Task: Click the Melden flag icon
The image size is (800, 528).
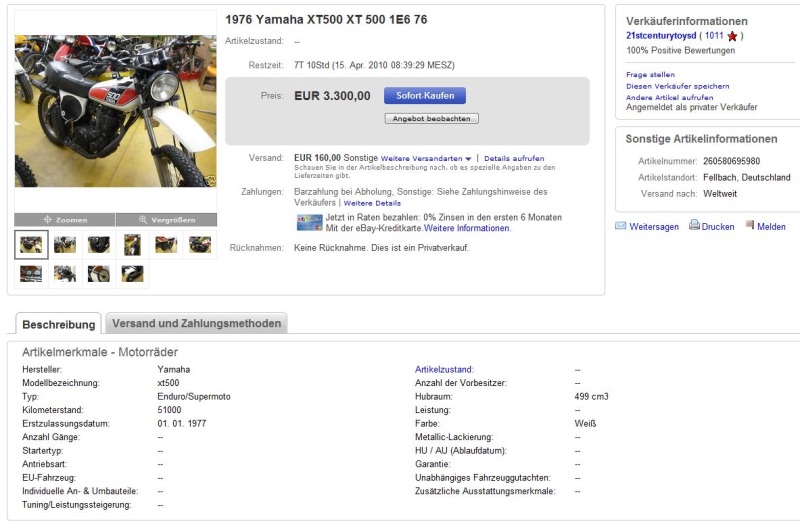Action: [x=749, y=226]
